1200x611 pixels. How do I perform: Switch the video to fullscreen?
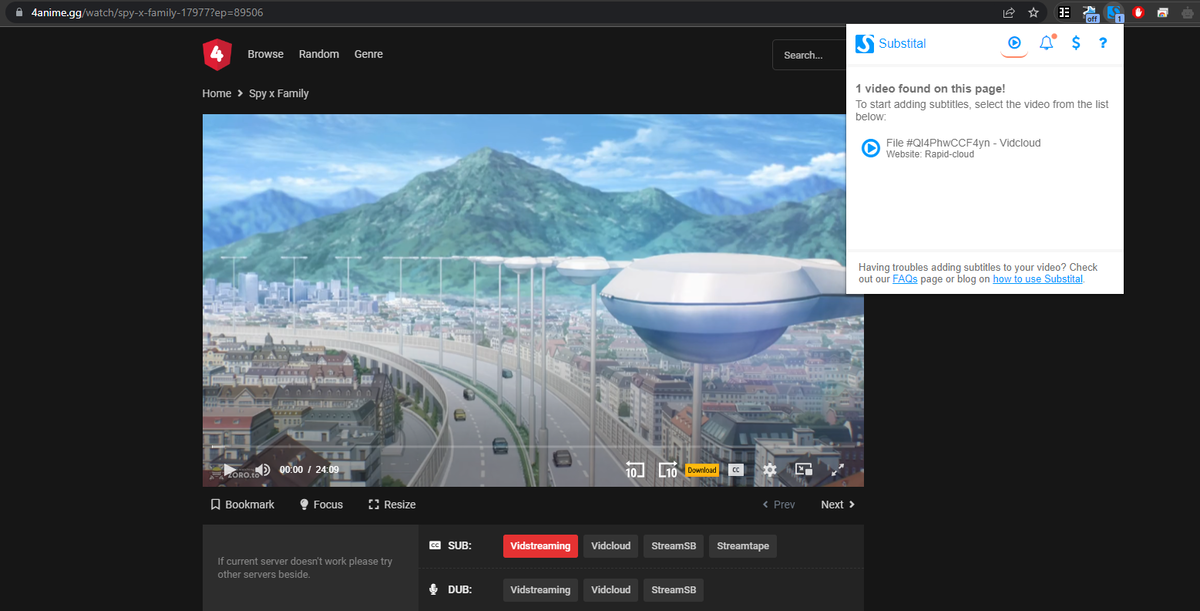[838, 469]
